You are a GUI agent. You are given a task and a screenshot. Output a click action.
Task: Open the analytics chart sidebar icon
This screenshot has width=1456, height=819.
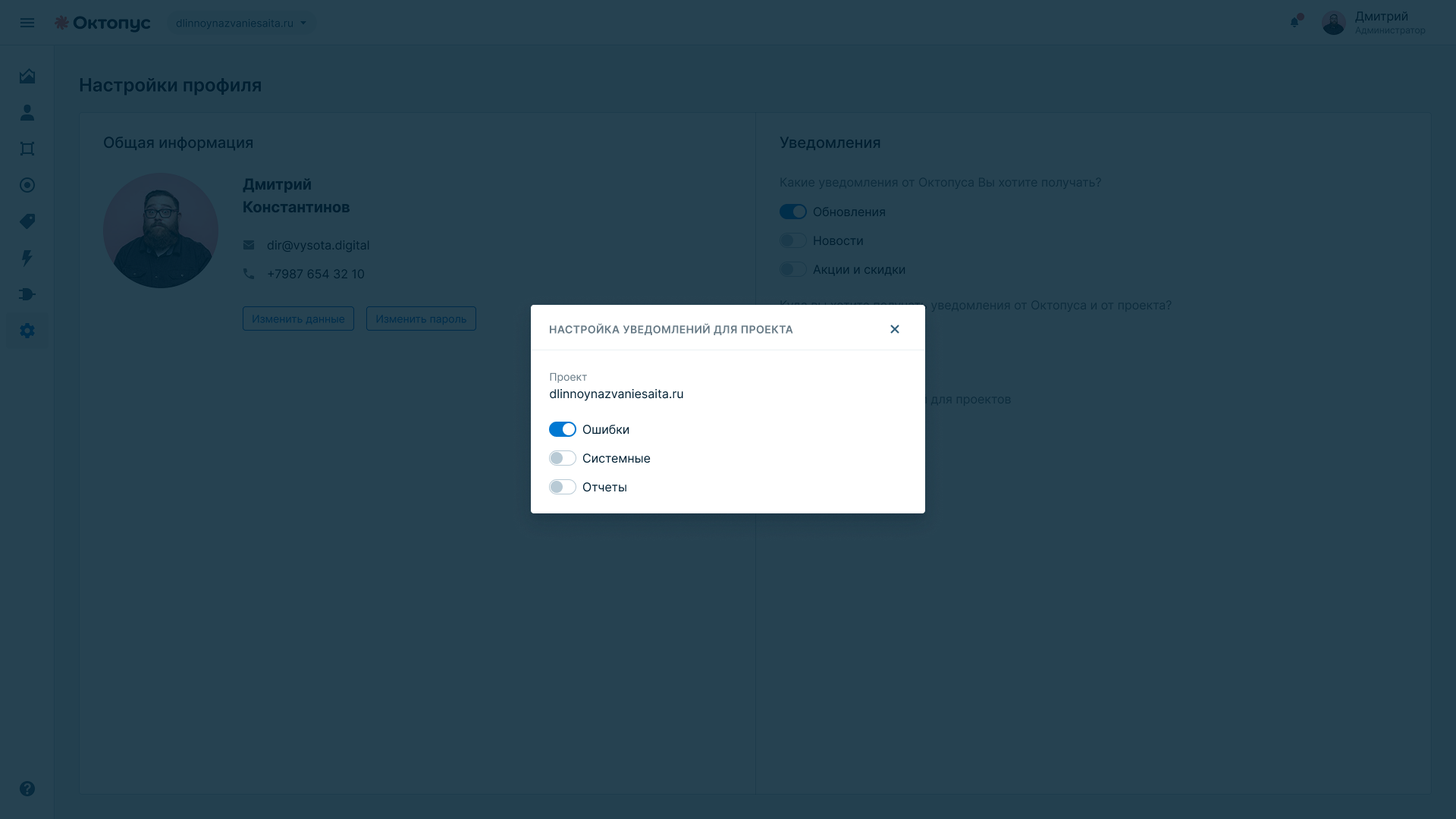tap(27, 76)
